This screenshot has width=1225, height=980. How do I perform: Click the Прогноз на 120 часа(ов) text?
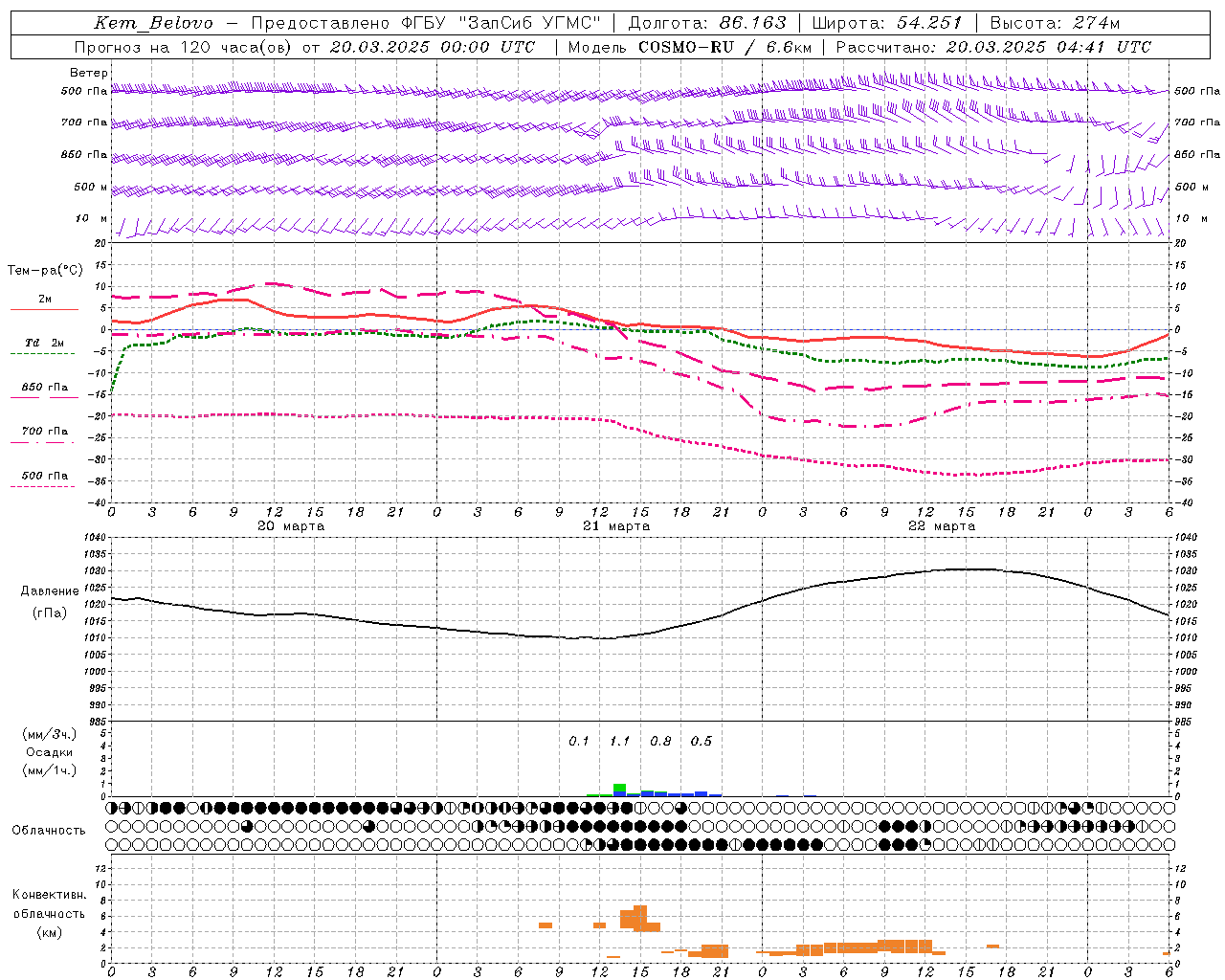(184, 47)
